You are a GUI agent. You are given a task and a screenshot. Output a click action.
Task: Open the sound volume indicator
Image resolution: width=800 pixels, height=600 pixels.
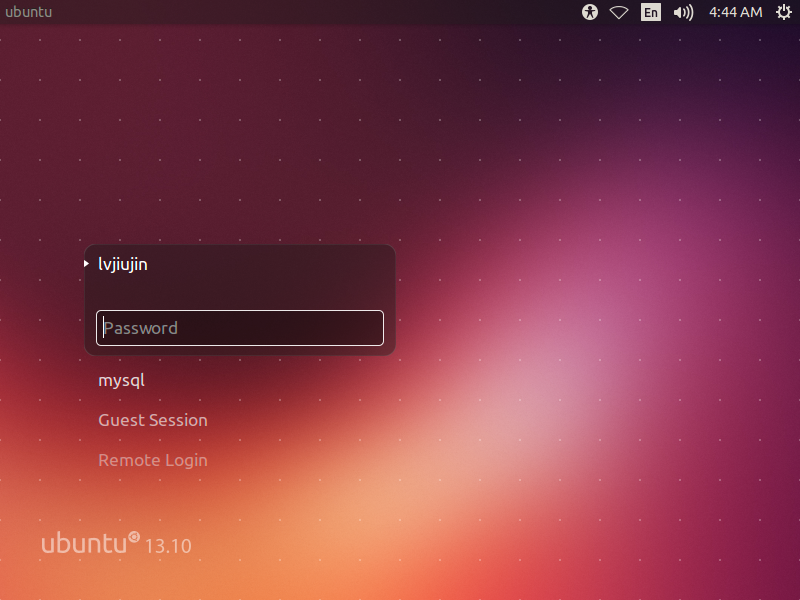[683, 12]
